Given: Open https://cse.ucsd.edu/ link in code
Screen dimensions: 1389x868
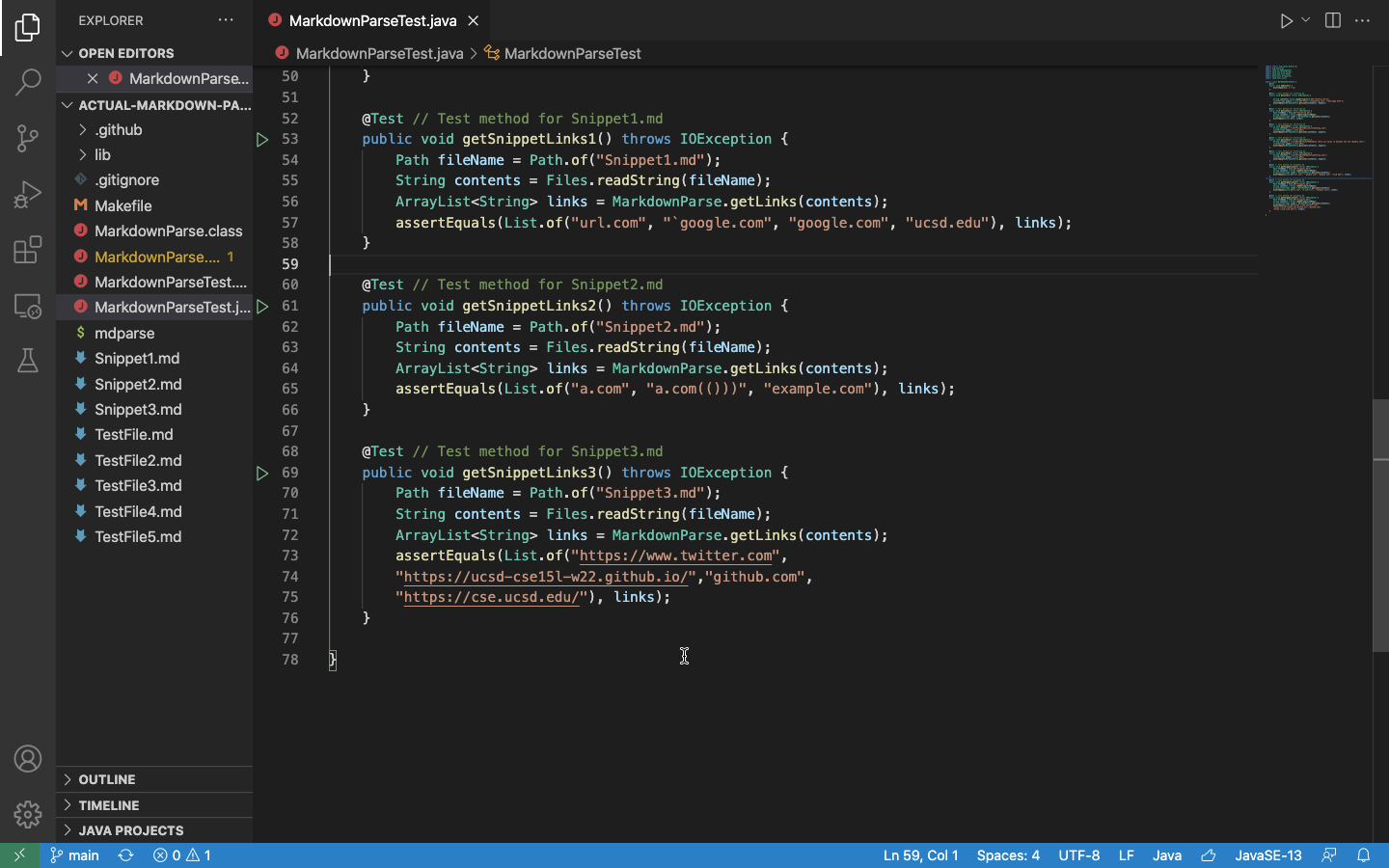Looking at the screenshot, I should point(492,597).
